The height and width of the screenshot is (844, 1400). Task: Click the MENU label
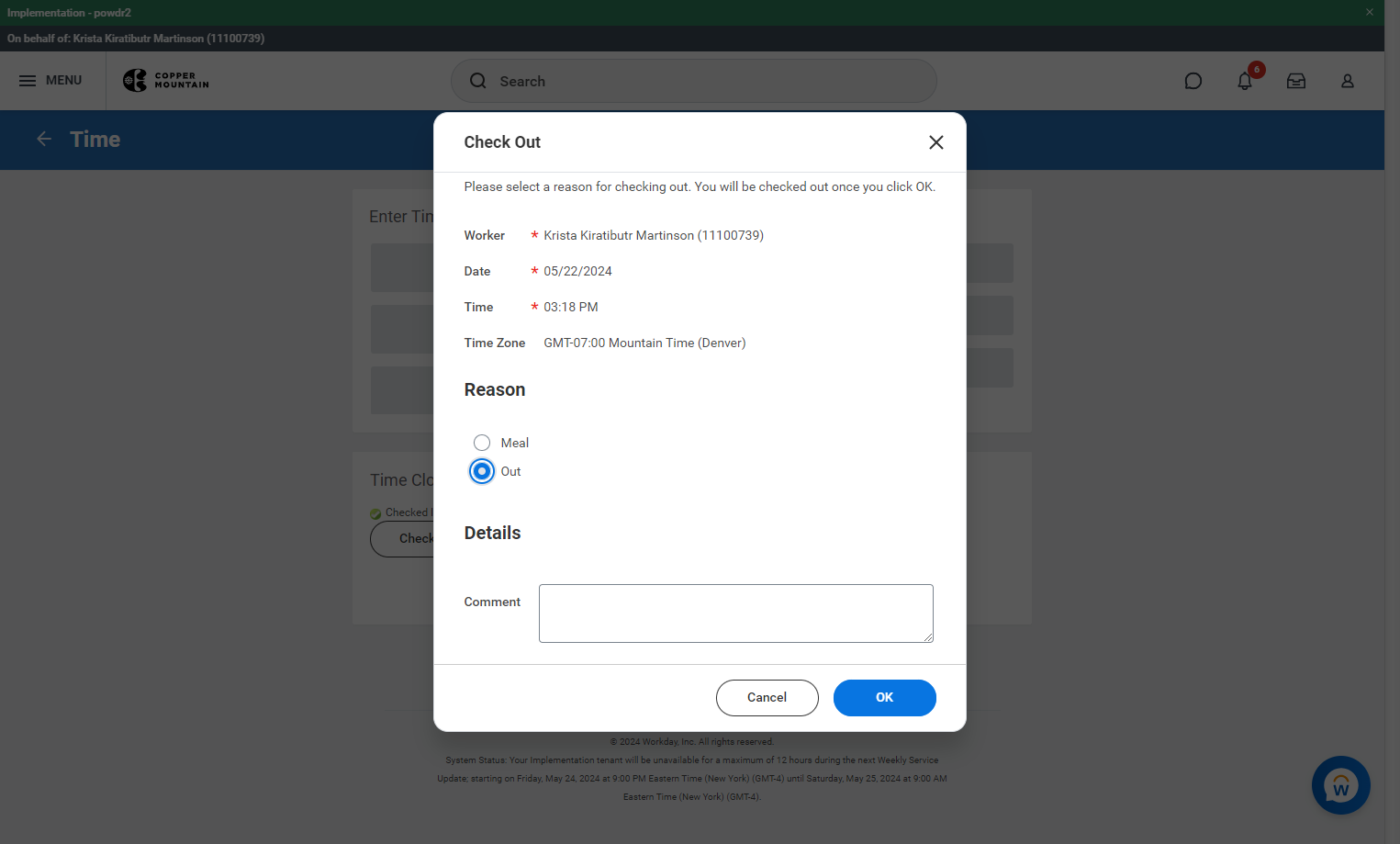tap(64, 81)
